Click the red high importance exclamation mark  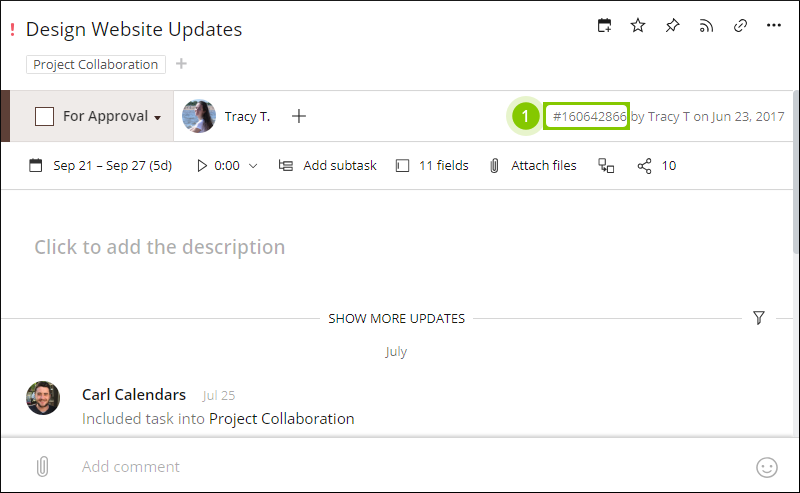coord(12,30)
